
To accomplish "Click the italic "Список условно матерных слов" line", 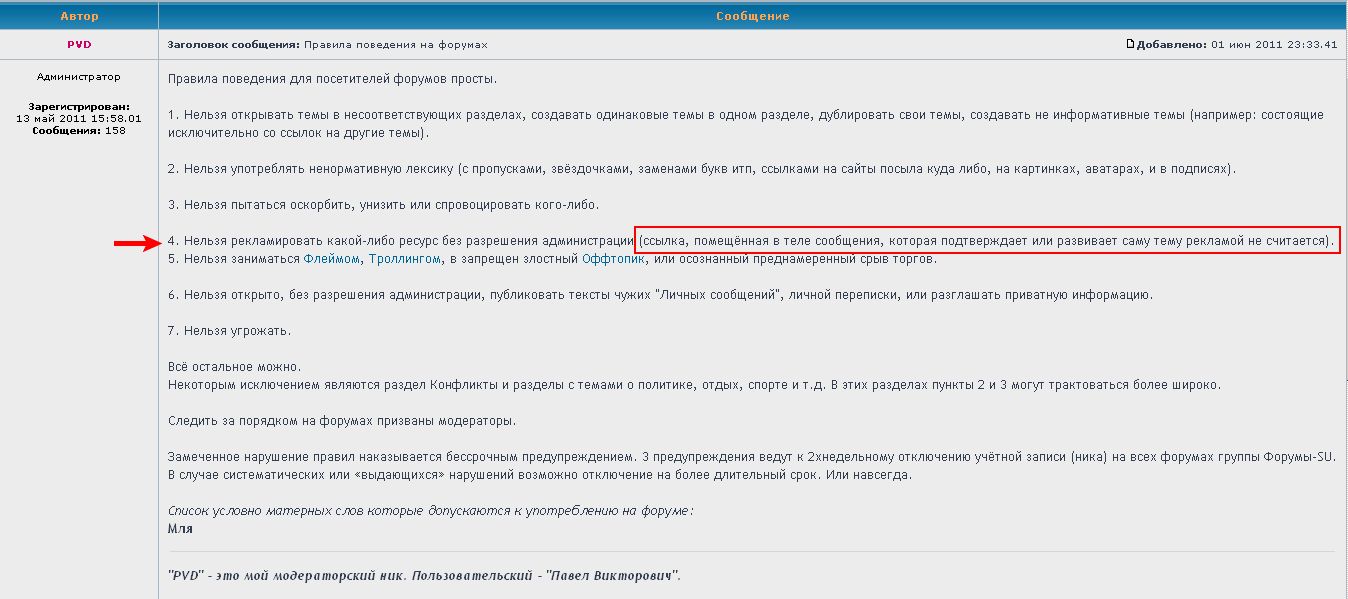I will coord(430,511).
